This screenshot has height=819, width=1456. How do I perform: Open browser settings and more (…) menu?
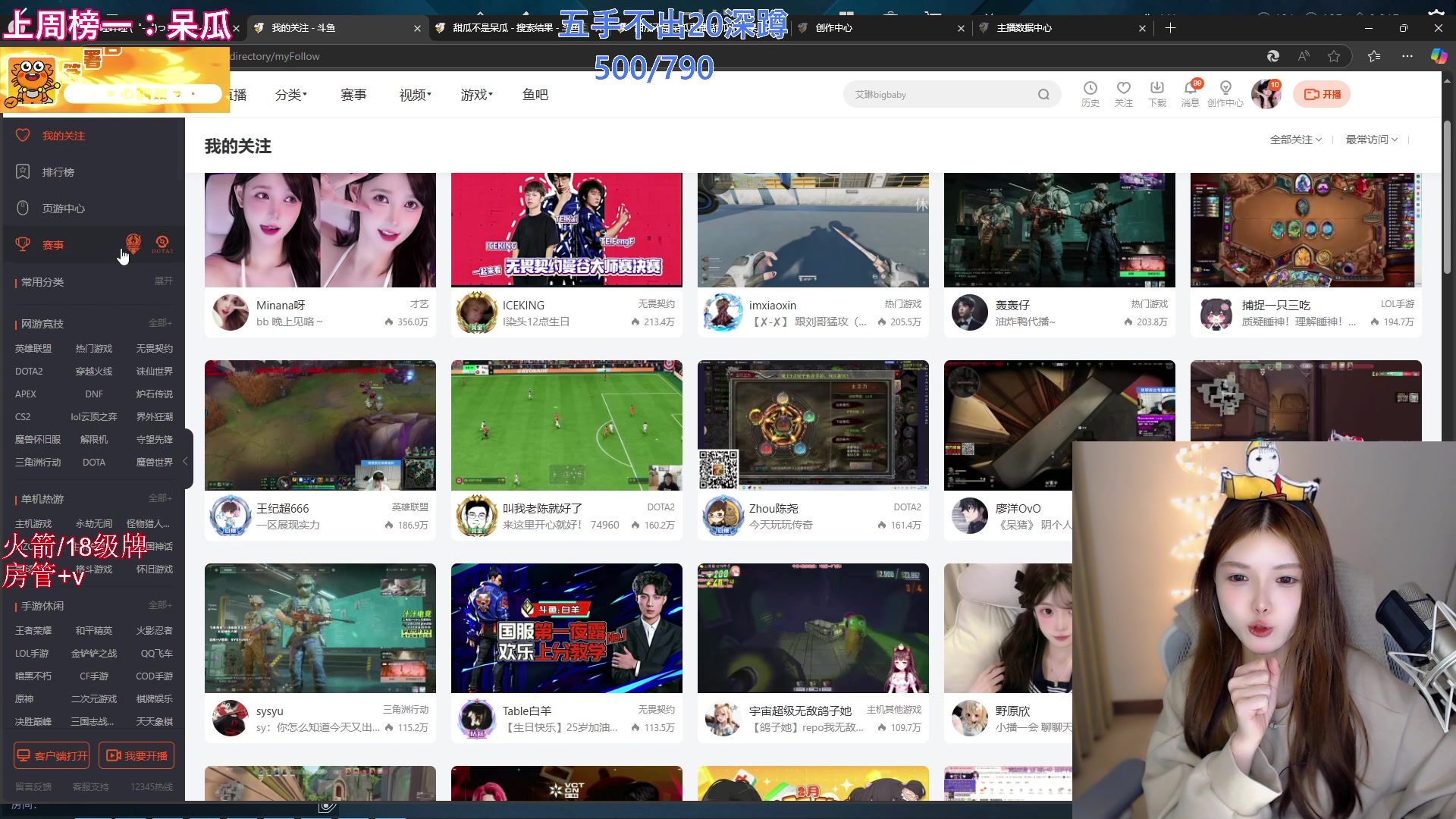[1407, 56]
